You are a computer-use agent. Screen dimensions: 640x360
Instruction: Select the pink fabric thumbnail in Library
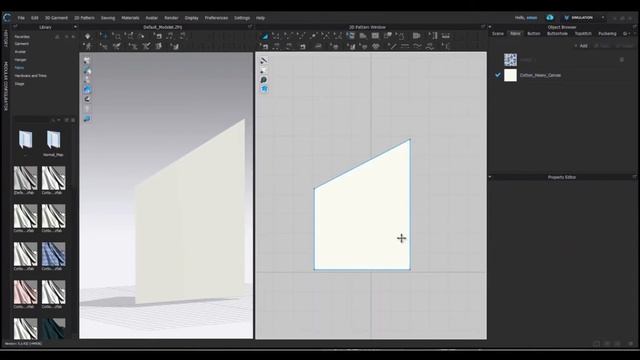[x=25, y=292]
